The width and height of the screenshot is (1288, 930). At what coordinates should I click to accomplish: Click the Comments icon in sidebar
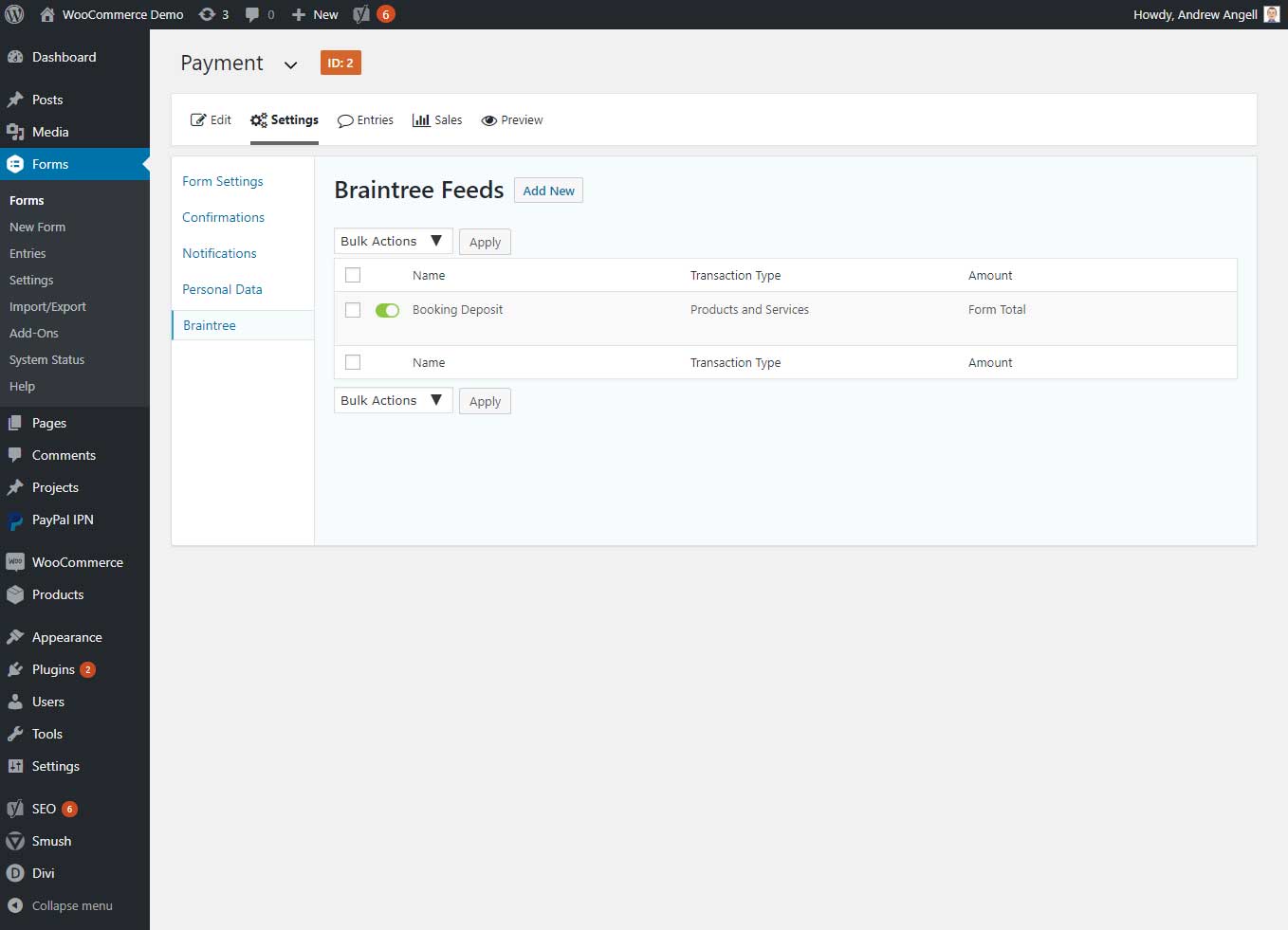[x=15, y=455]
